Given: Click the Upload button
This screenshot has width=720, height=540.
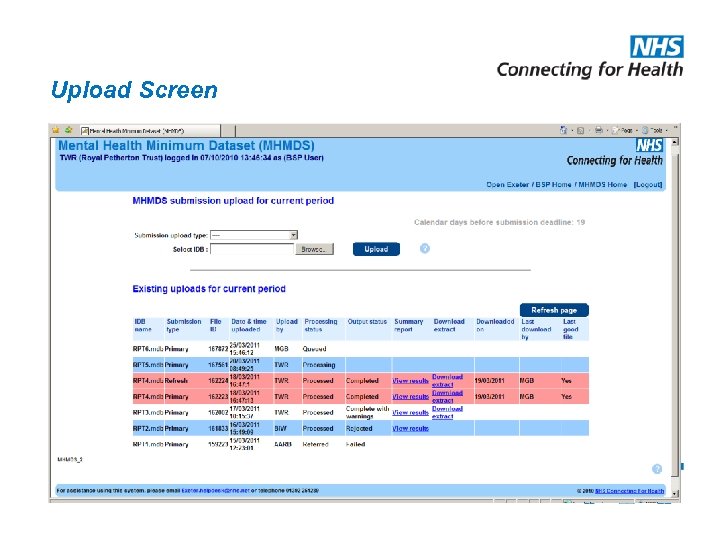Looking at the screenshot, I should (x=376, y=249).
